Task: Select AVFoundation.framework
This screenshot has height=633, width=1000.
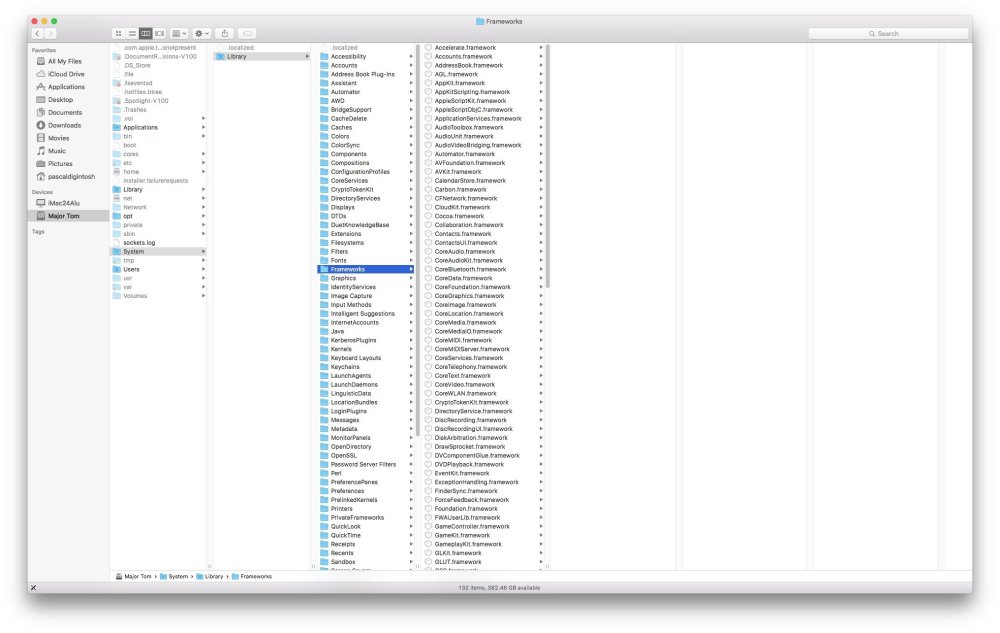Action: [483, 163]
